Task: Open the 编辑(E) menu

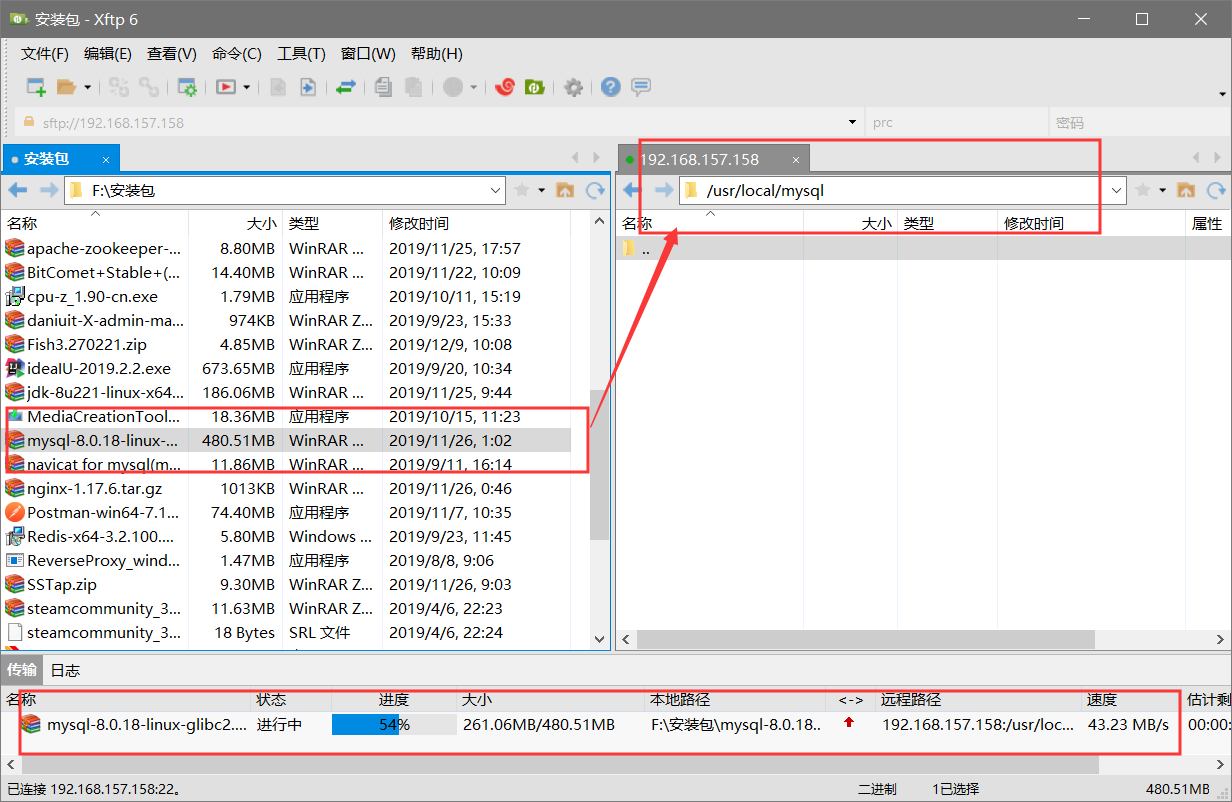Action: pos(108,54)
